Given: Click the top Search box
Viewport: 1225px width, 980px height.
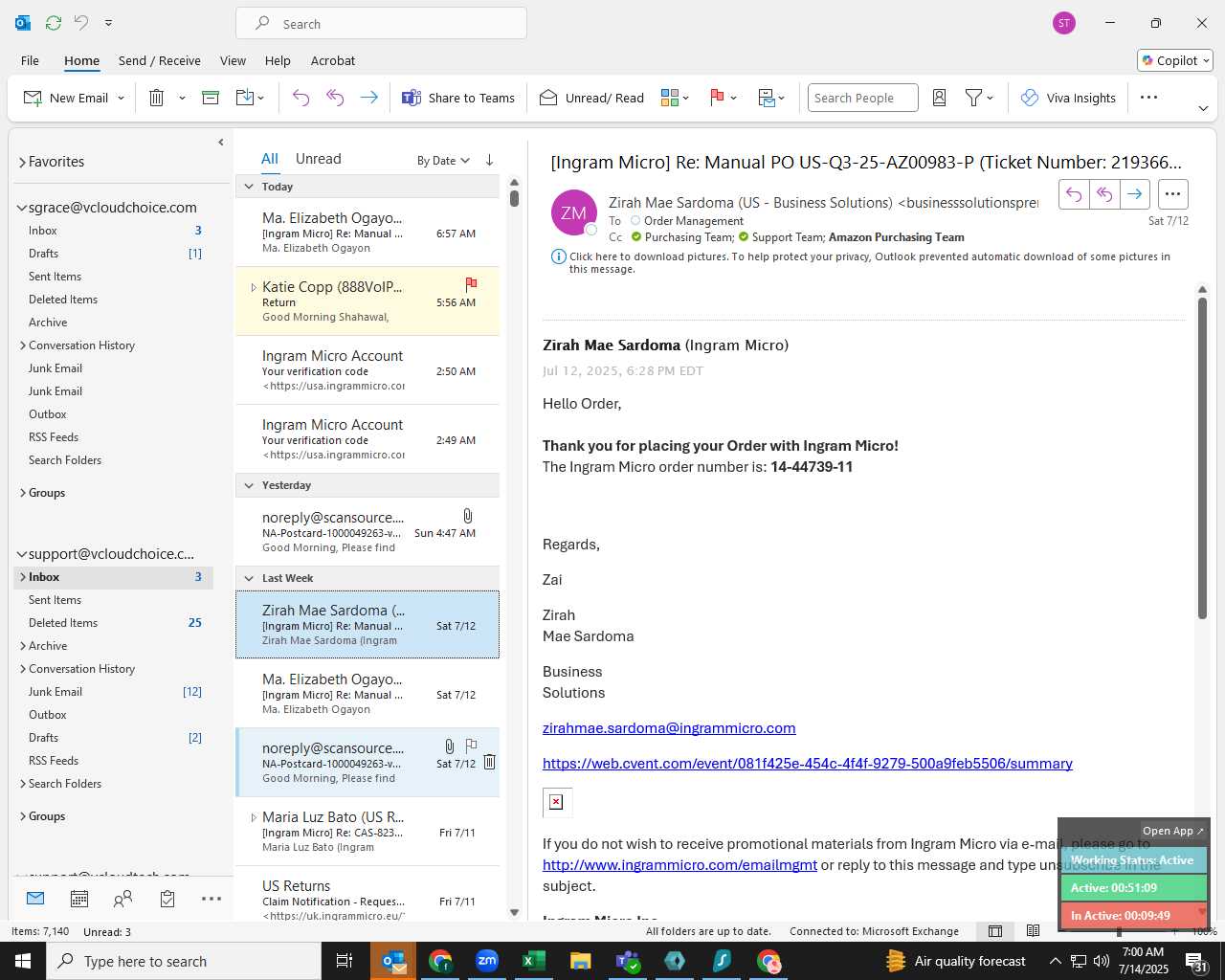Looking at the screenshot, I should [381, 24].
